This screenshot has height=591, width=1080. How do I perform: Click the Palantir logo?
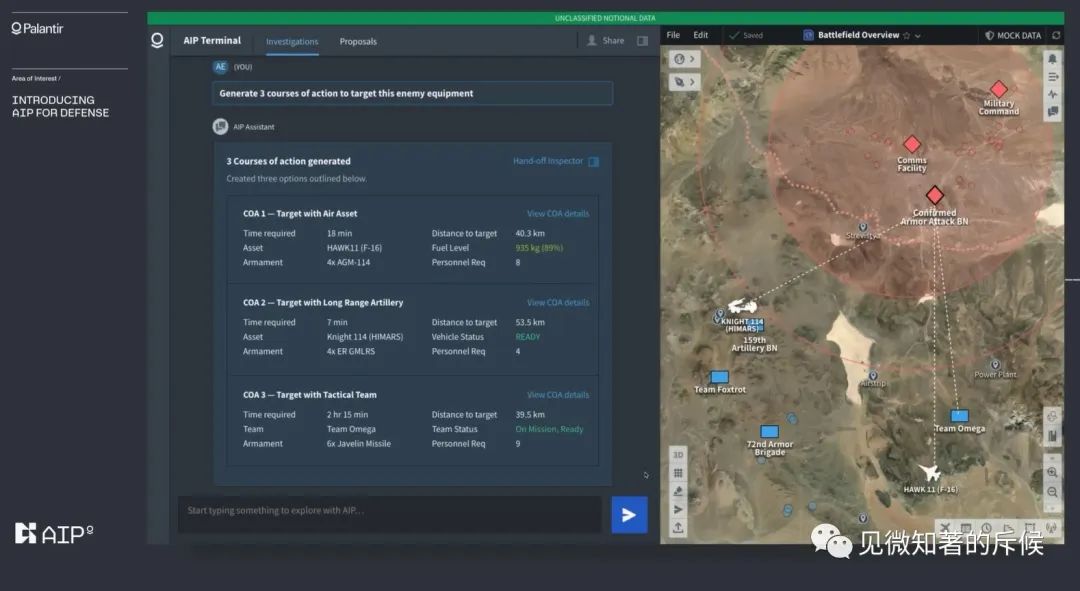37,28
